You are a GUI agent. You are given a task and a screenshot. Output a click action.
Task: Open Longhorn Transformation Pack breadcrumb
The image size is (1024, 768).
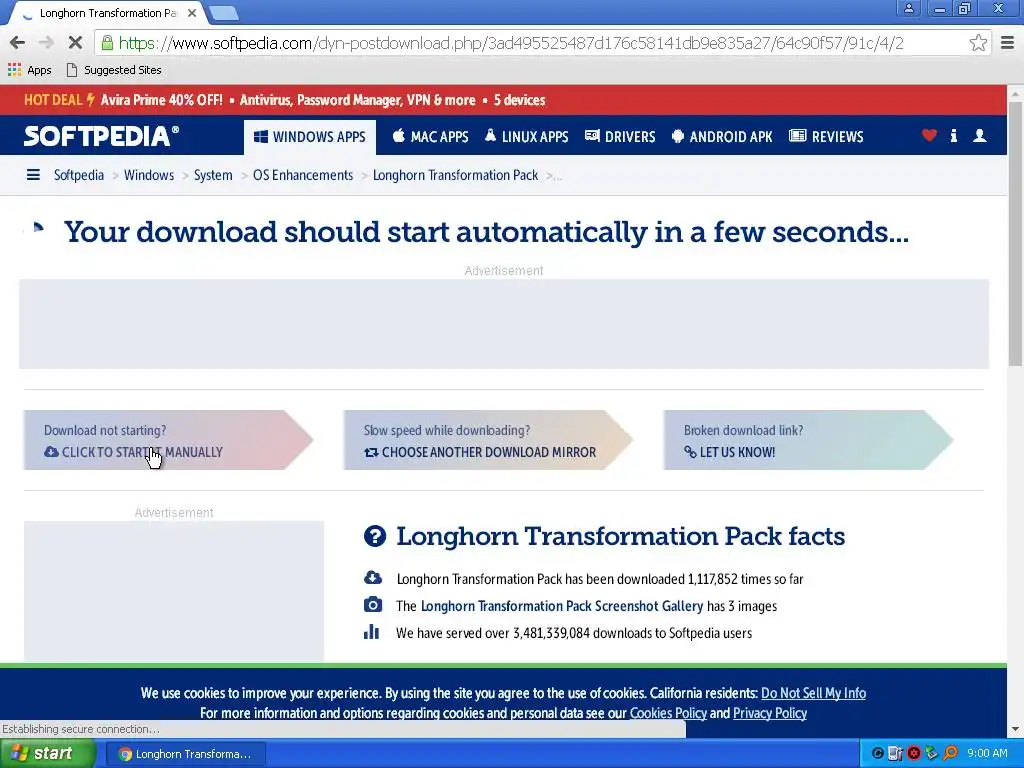click(x=455, y=175)
